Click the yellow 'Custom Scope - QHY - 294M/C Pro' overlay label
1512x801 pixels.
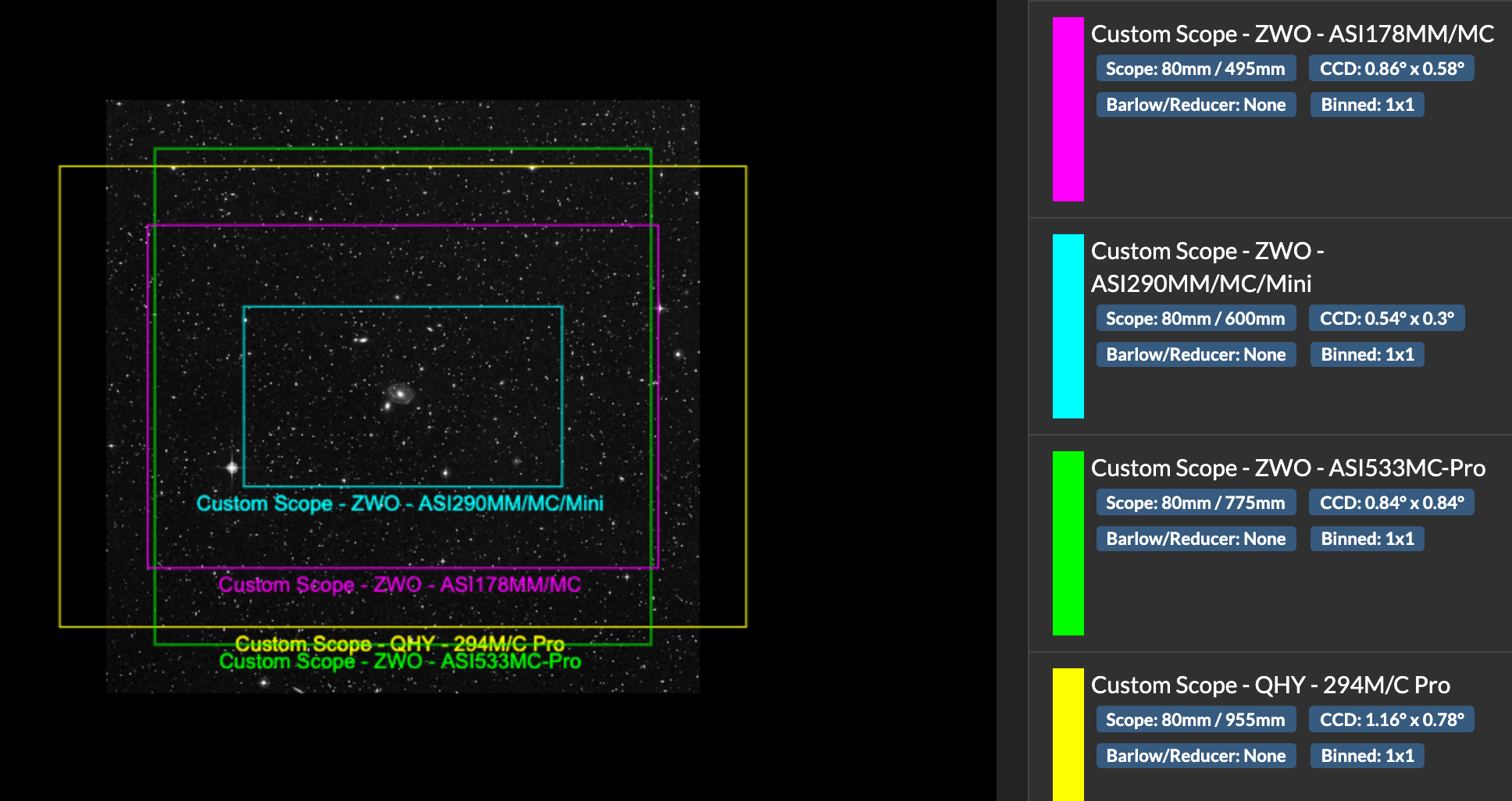400,643
